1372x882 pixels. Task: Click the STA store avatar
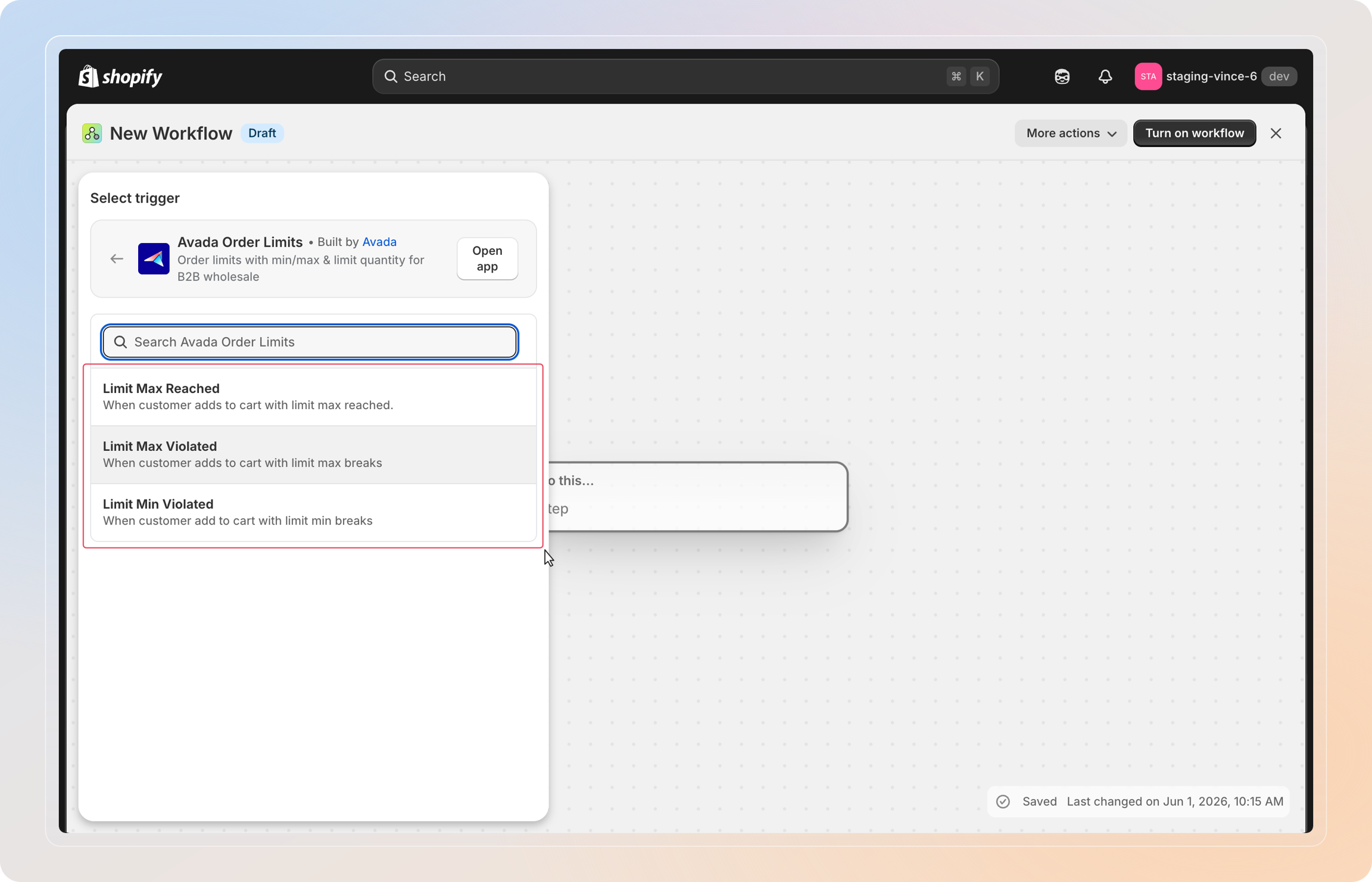[x=1148, y=76]
